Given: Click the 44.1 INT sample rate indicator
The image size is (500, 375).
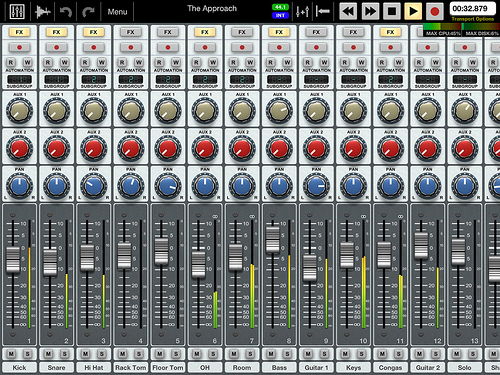Looking at the screenshot, I should point(280,11).
